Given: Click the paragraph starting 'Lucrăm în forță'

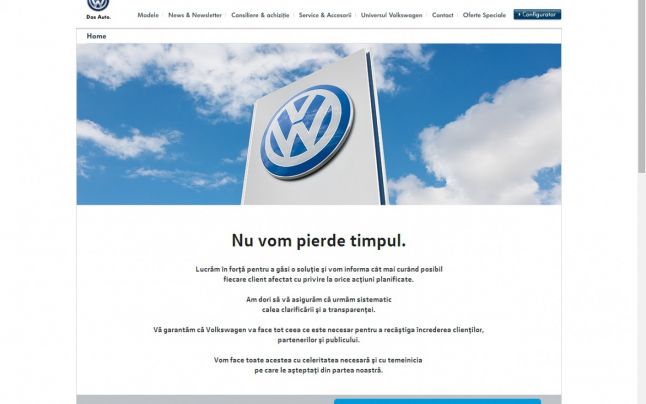Looking at the screenshot, I should coord(318,276).
